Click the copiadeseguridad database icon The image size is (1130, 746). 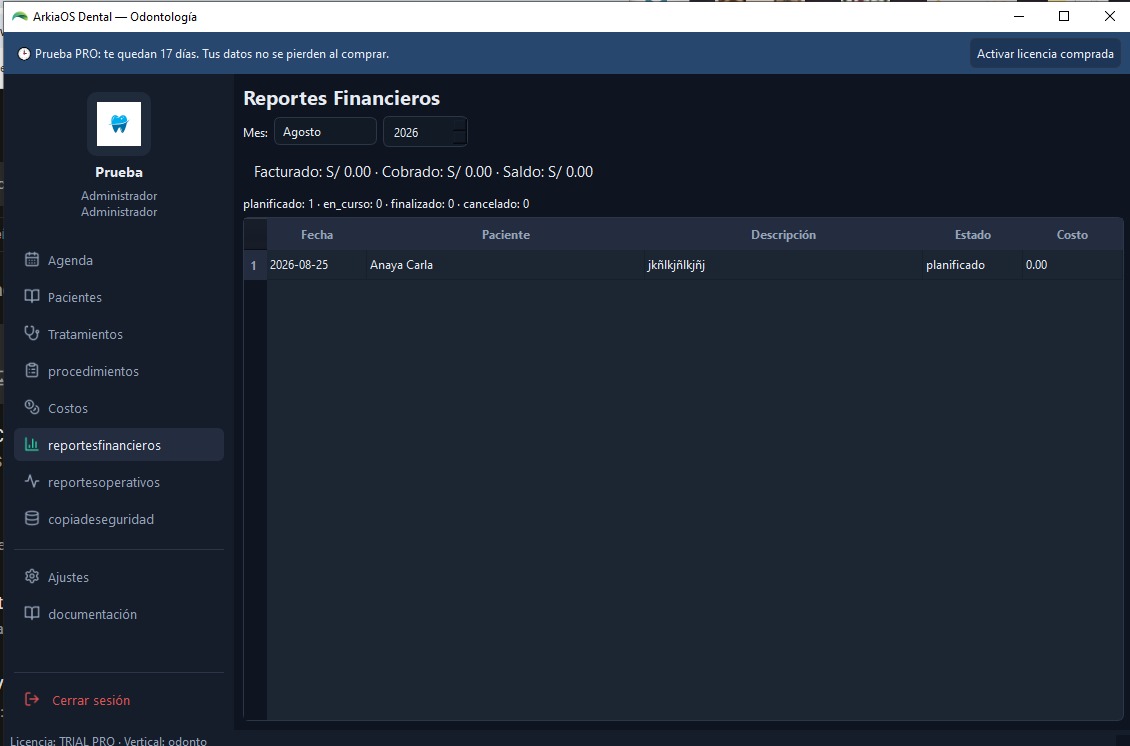32,518
